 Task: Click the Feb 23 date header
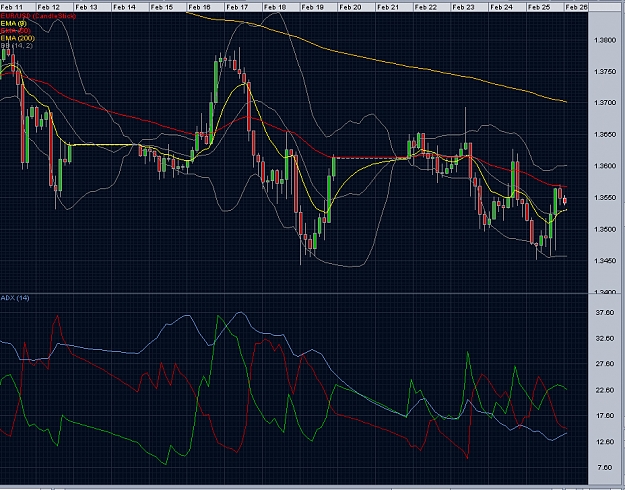pyautogui.click(x=464, y=7)
